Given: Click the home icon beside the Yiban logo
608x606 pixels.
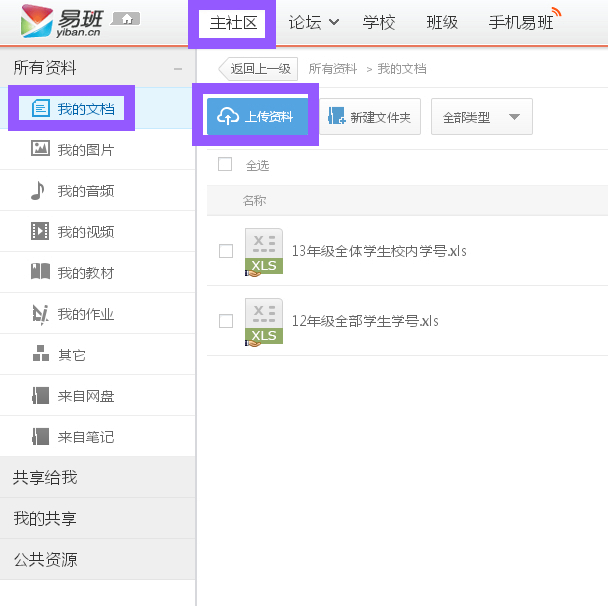Looking at the screenshot, I should click(127, 18).
